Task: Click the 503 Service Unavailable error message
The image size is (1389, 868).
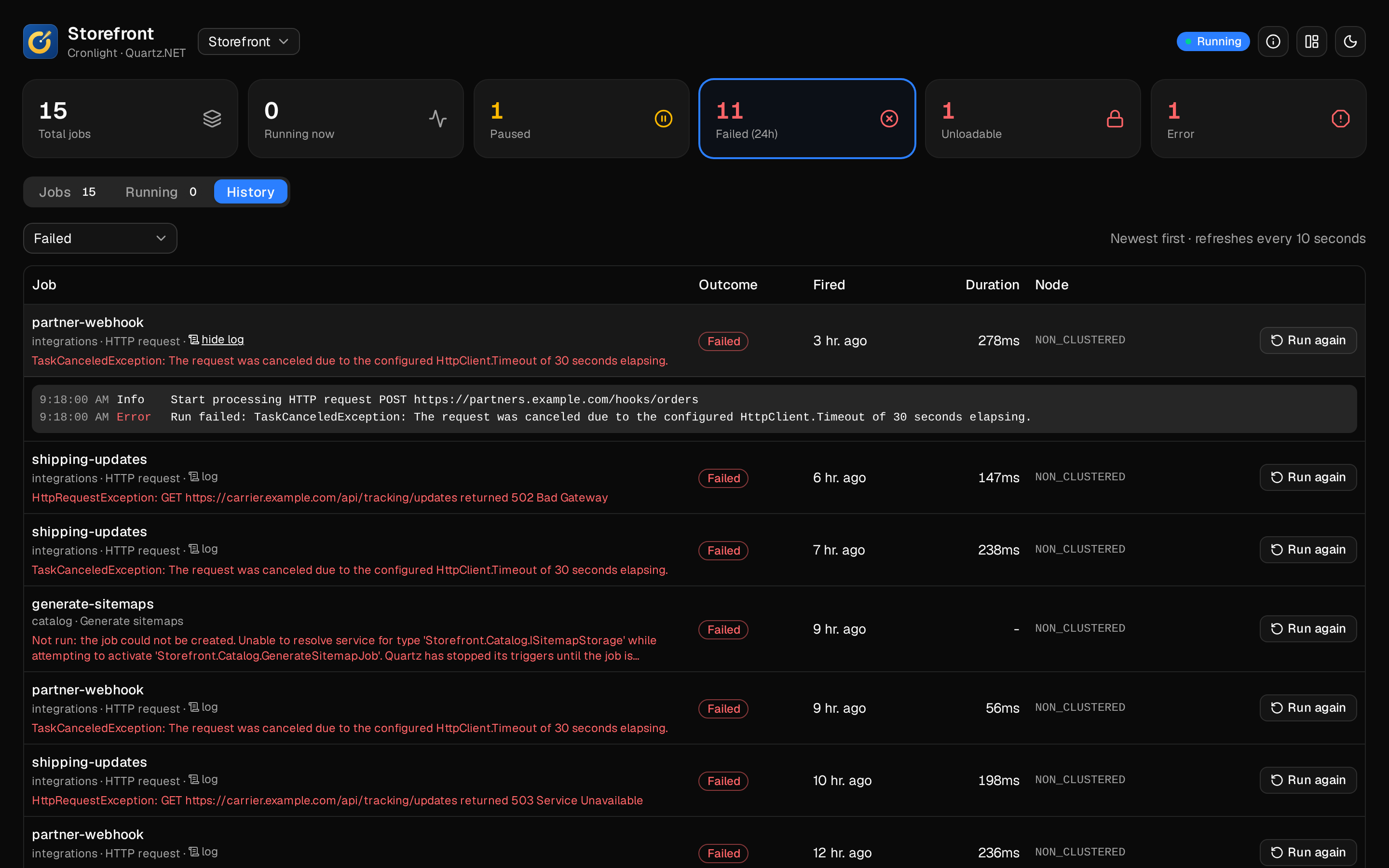Action: click(x=338, y=800)
